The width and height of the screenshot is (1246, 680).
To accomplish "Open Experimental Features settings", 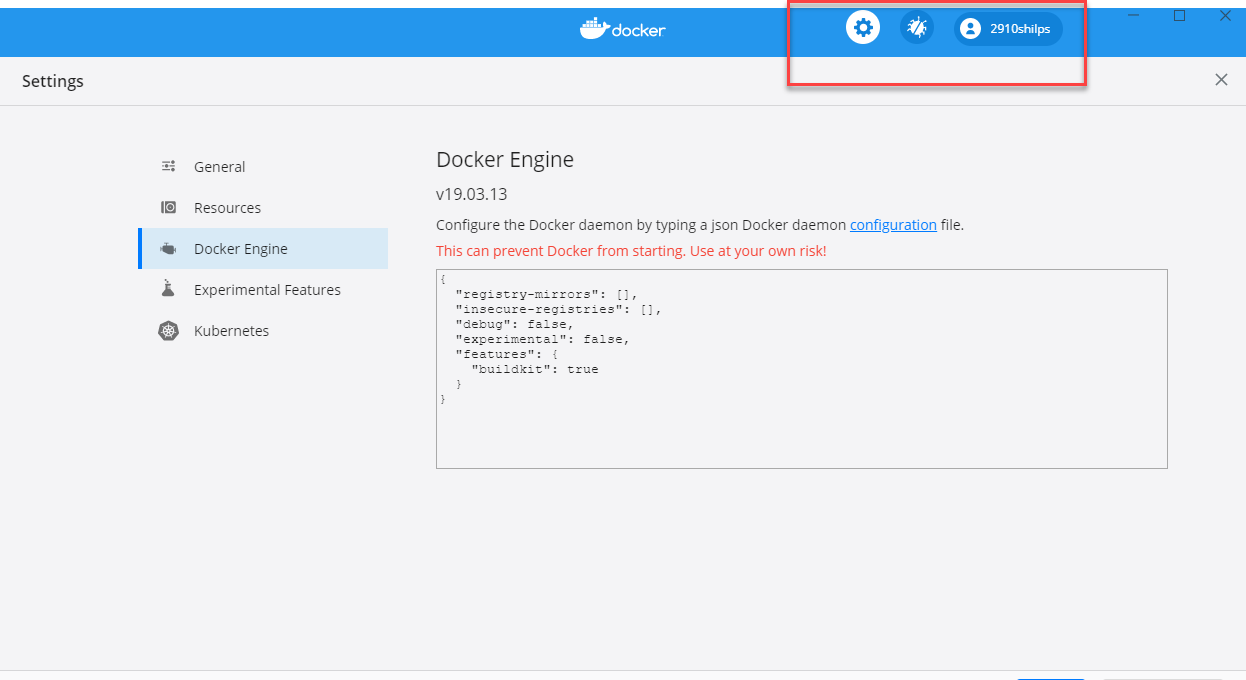I will click(263, 290).
